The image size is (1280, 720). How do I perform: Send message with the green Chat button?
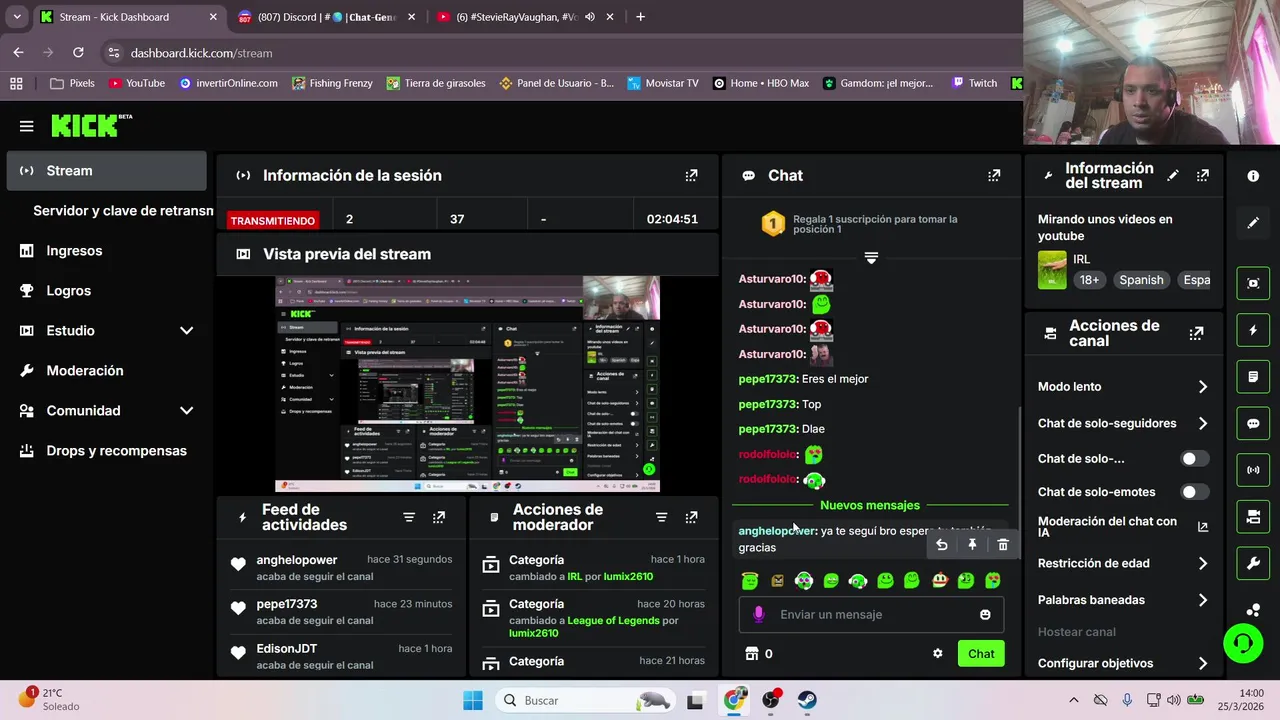click(981, 654)
